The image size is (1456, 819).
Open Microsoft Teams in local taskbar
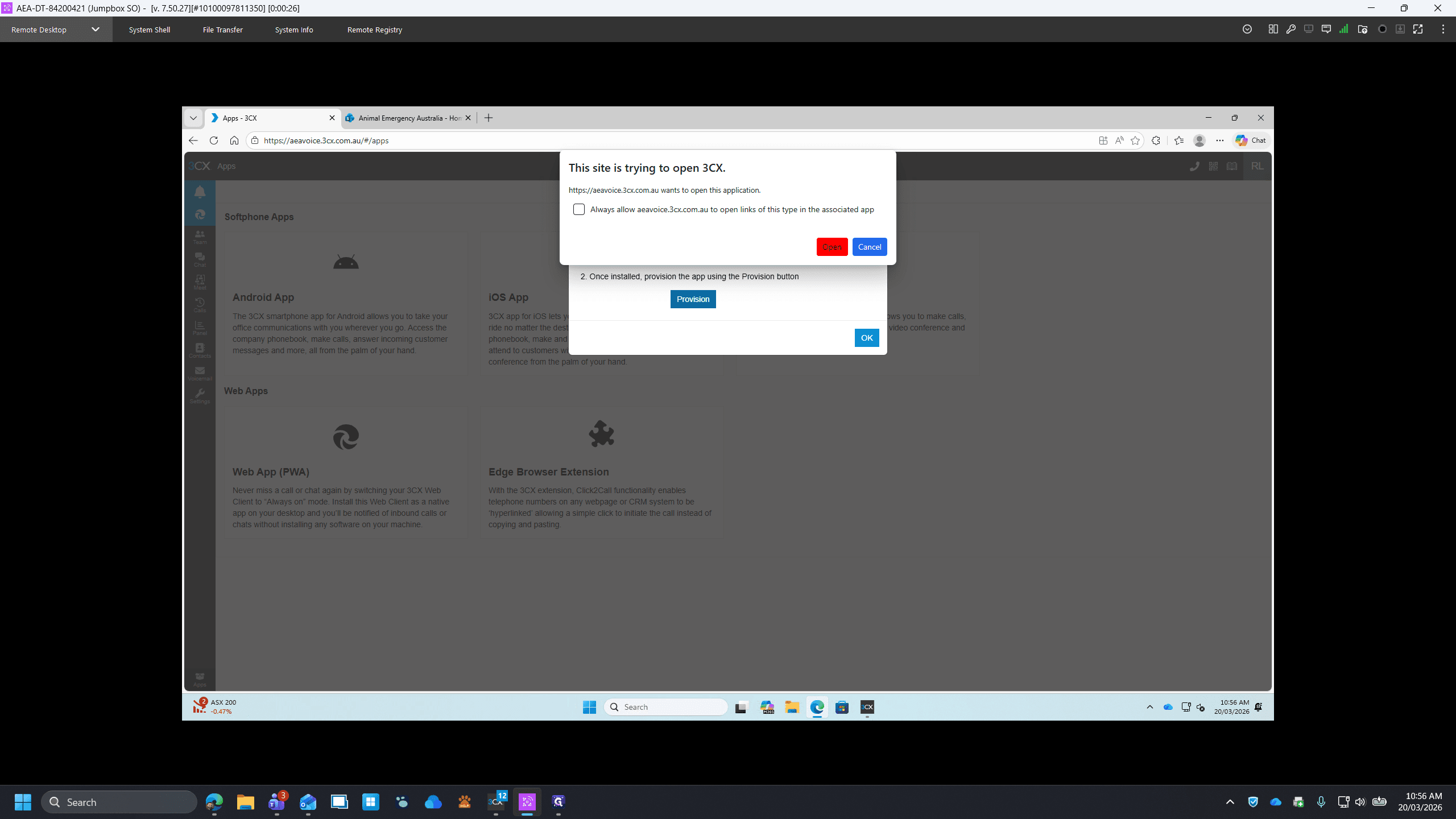tap(277, 802)
